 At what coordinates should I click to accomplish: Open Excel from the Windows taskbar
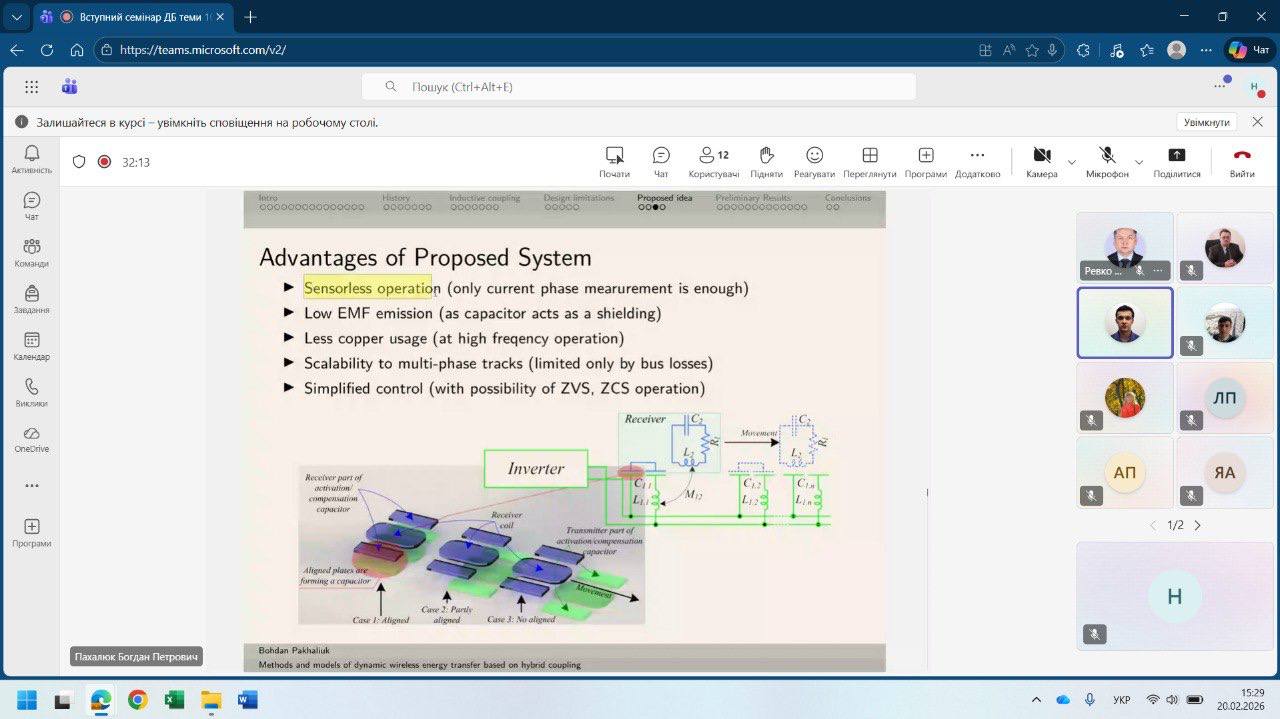(x=174, y=699)
